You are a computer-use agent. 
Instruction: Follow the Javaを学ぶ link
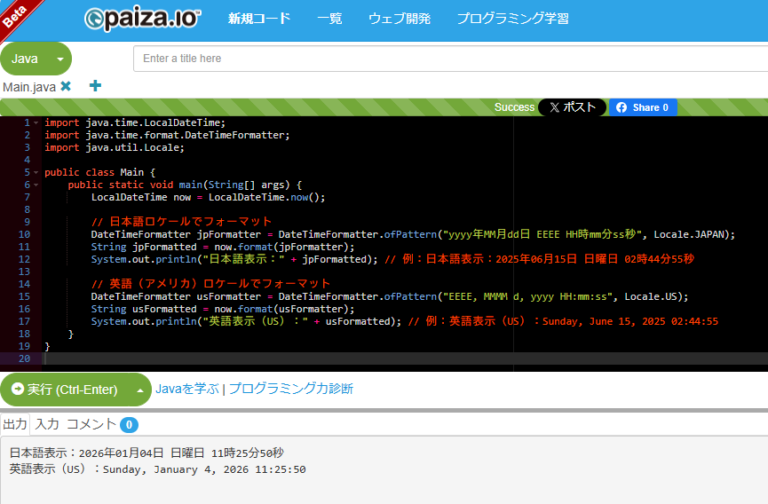click(x=187, y=389)
